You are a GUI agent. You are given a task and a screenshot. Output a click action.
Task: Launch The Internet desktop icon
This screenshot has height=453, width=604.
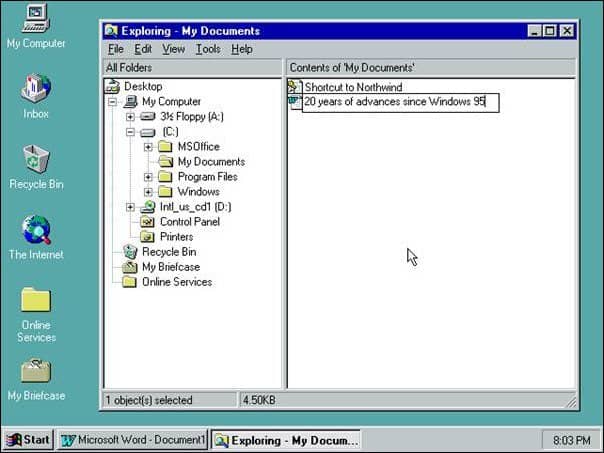coord(36,230)
